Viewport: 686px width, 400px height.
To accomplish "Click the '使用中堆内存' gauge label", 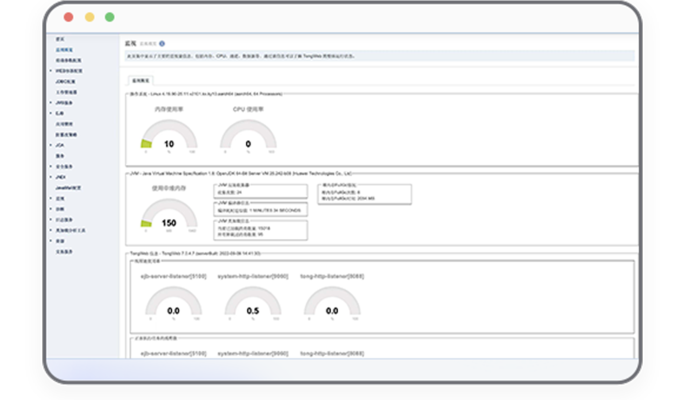I will [169, 188].
